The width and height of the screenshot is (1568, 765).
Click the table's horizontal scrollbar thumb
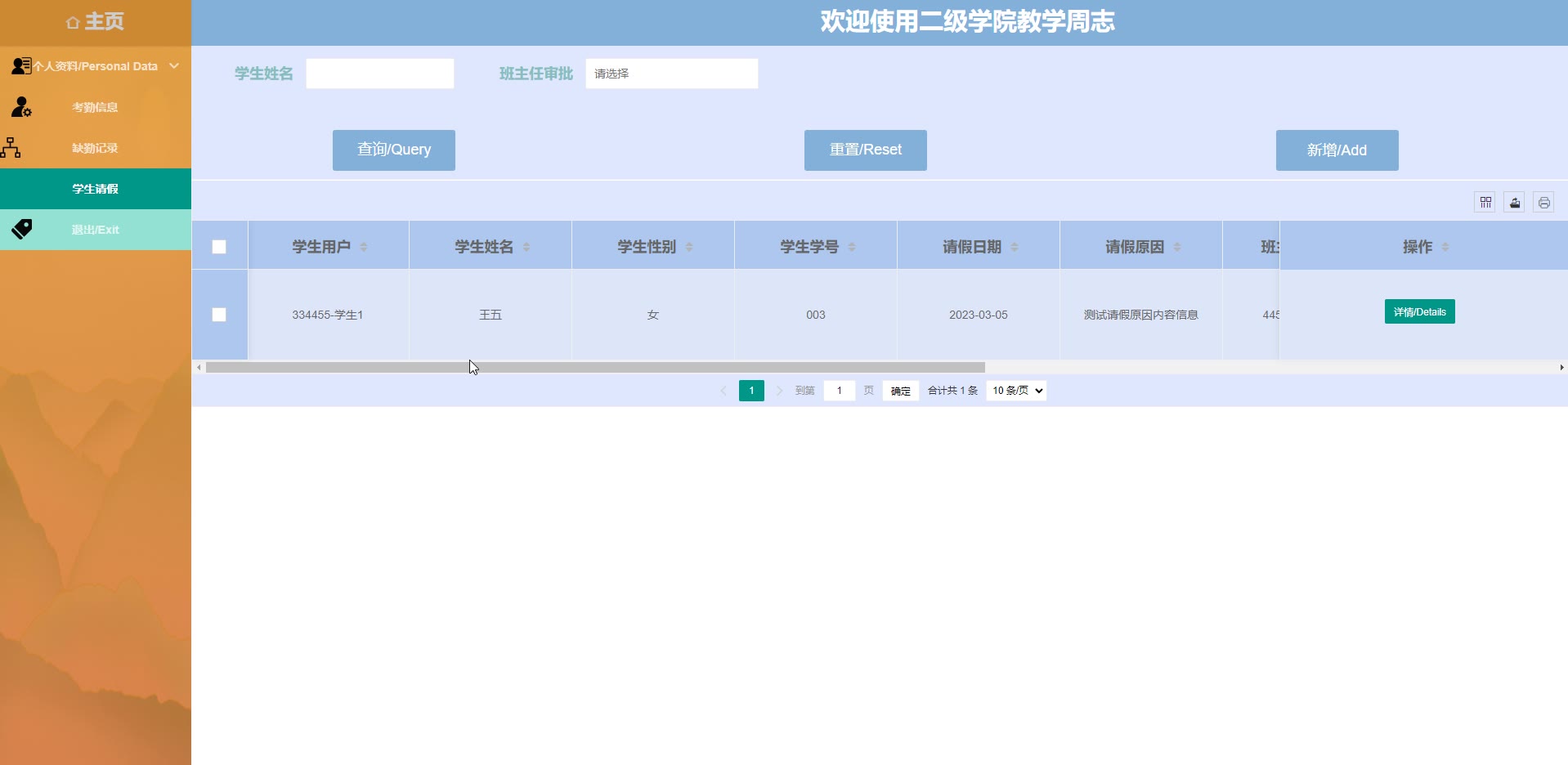[x=595, y=368]
